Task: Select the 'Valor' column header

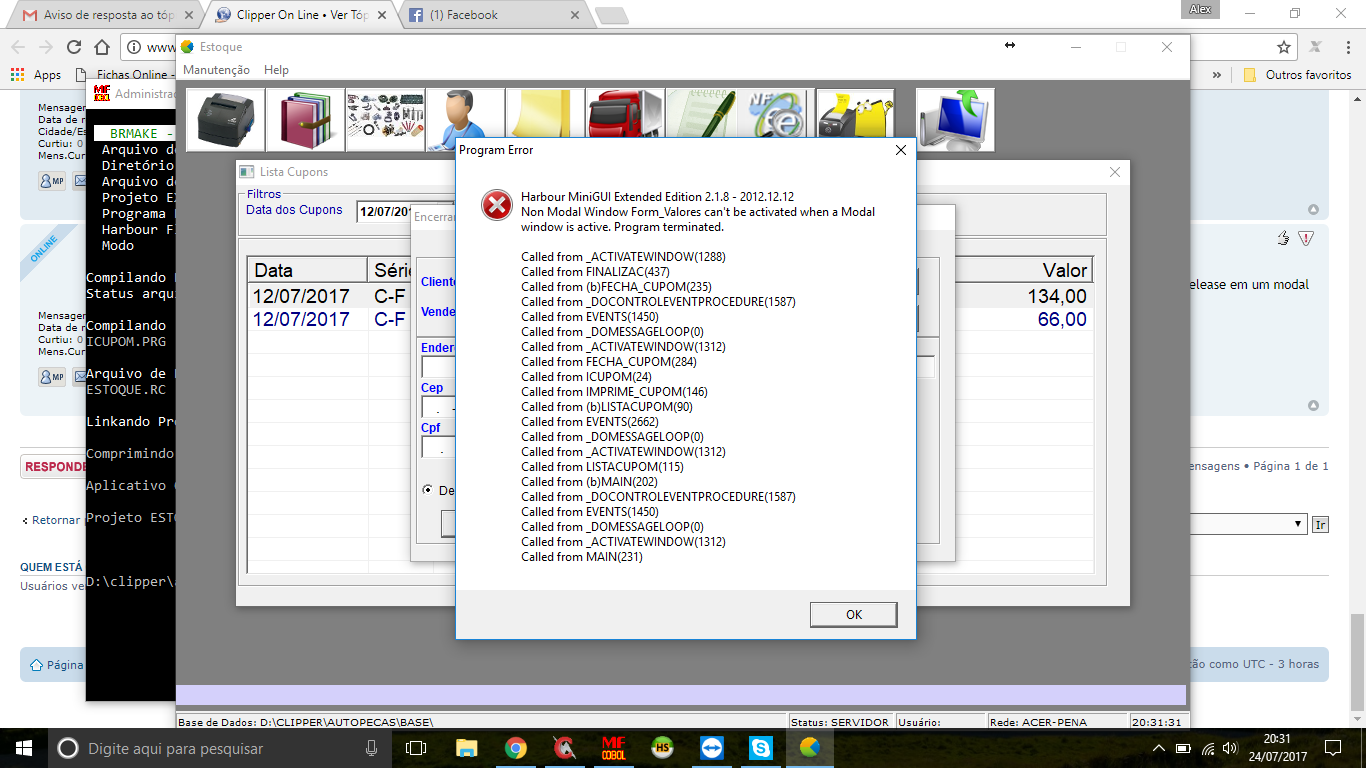Action: tap(1023, 270)
